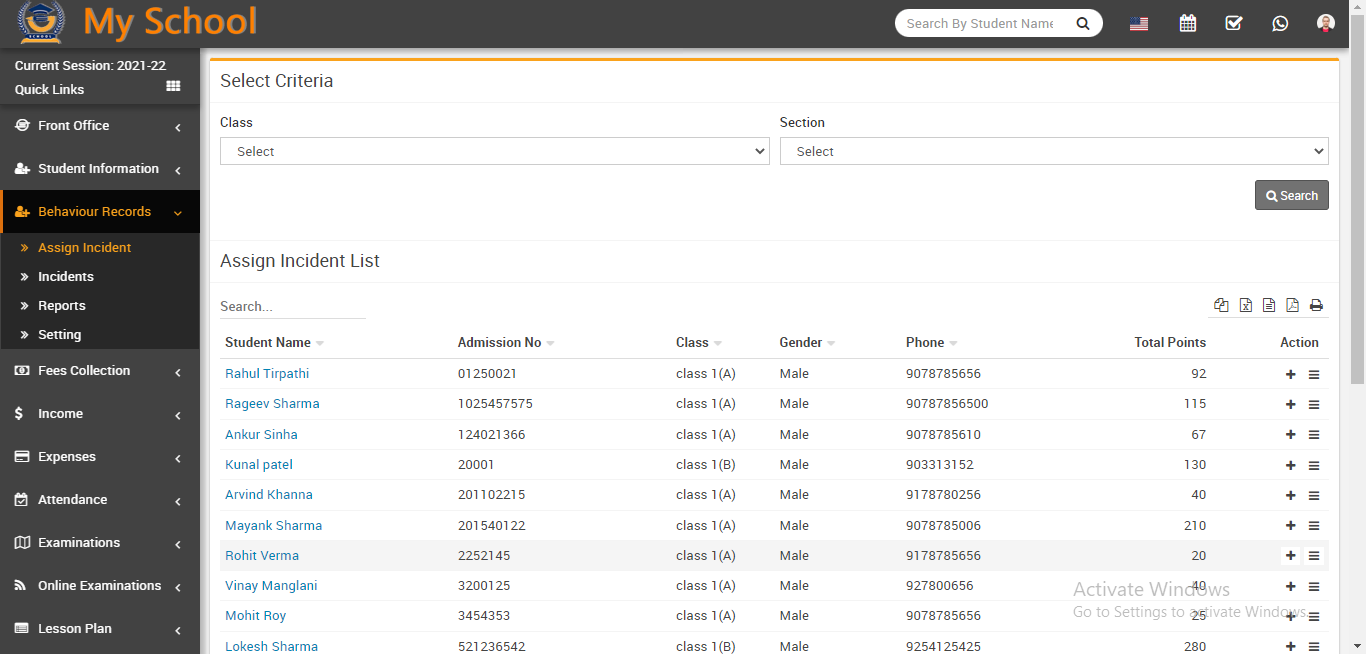Open the Quick Links grid icon

[x=173, y=87]
